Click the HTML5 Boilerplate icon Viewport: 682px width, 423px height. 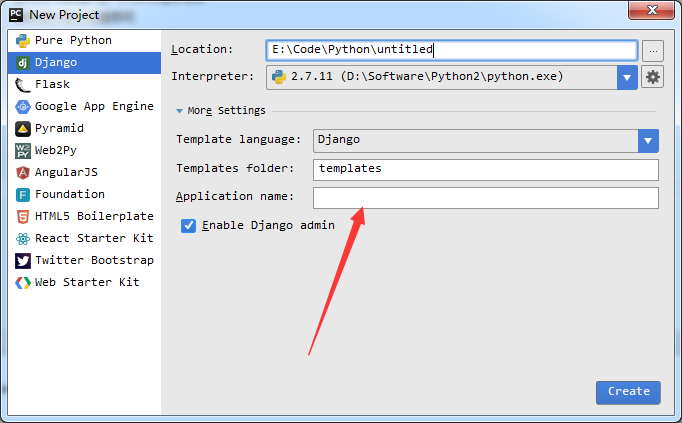(23, 216)
